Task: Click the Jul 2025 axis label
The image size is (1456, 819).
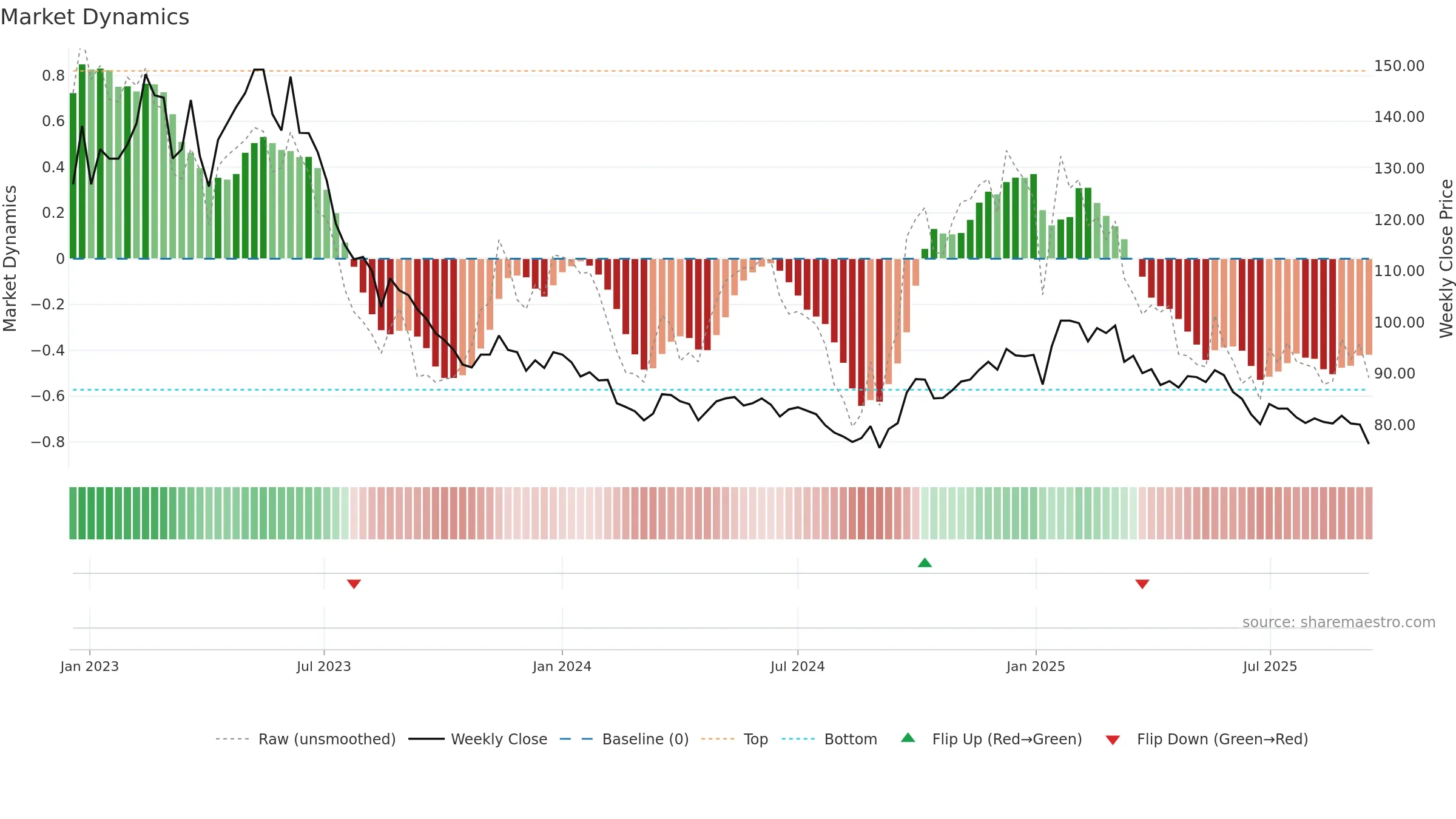Action: coord(1270,666)
